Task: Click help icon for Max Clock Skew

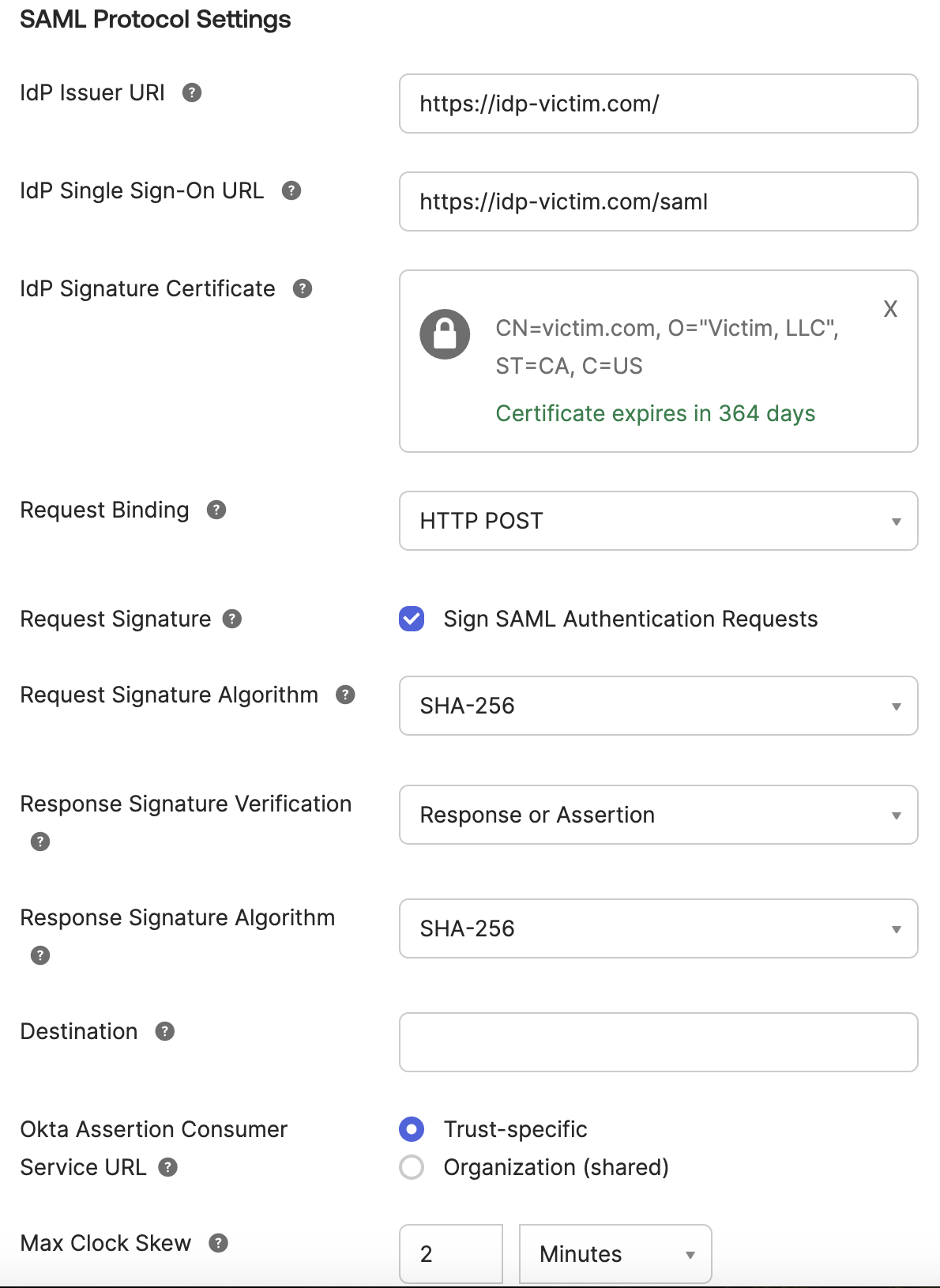Action: point(219,1243)
